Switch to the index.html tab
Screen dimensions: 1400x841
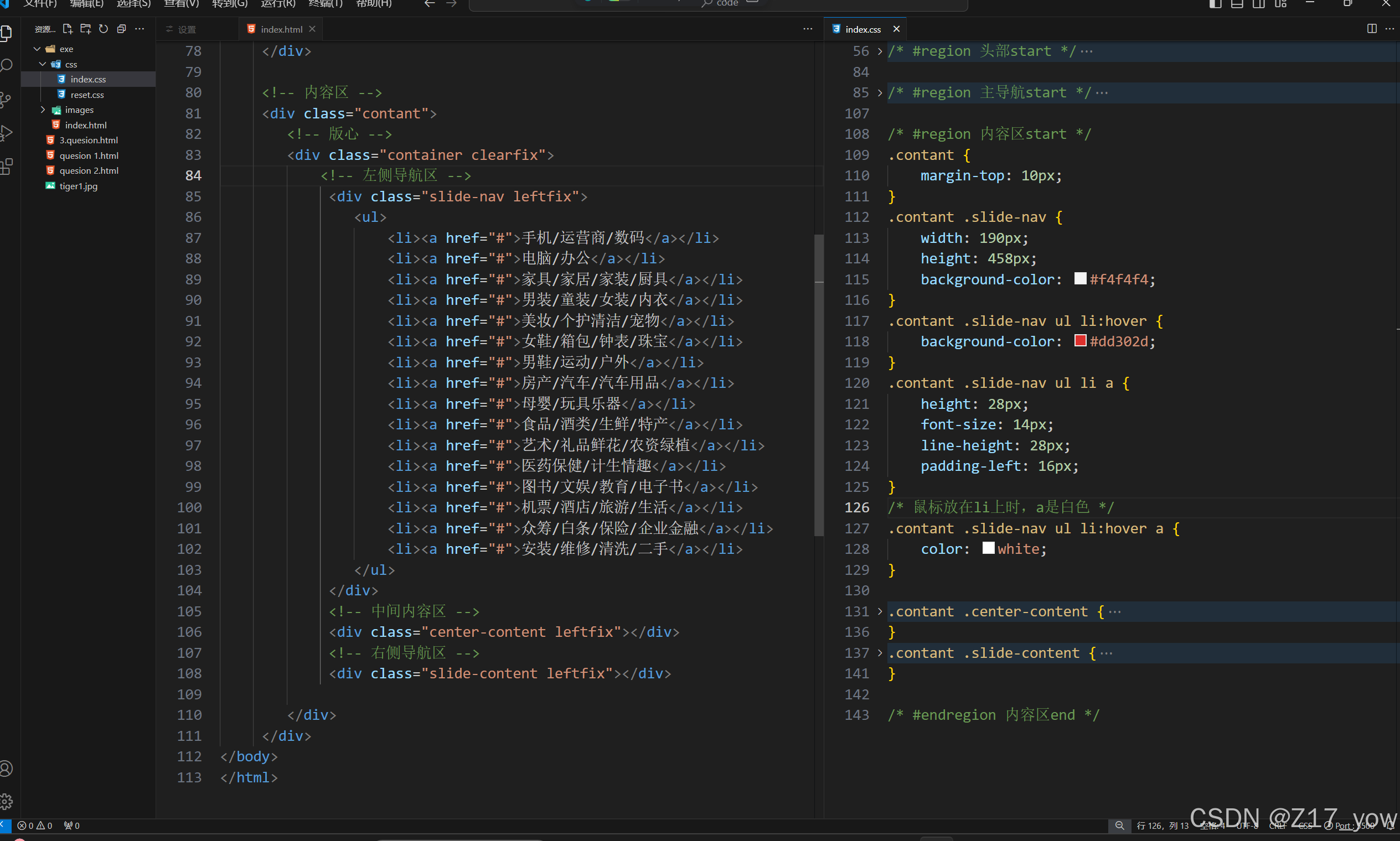[281, 29]
